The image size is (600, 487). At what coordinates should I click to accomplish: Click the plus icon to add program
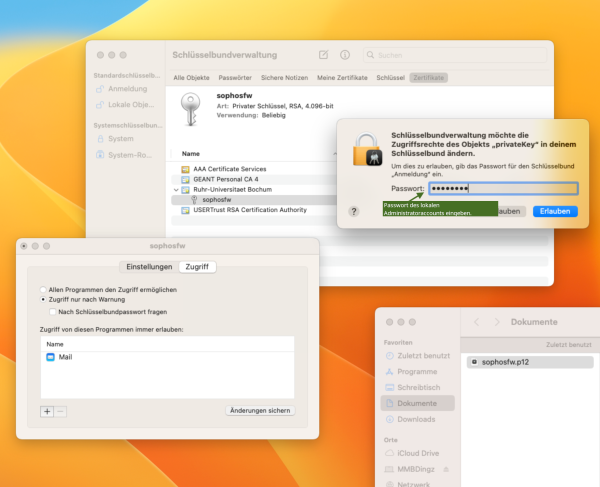(x=46, y=411)
